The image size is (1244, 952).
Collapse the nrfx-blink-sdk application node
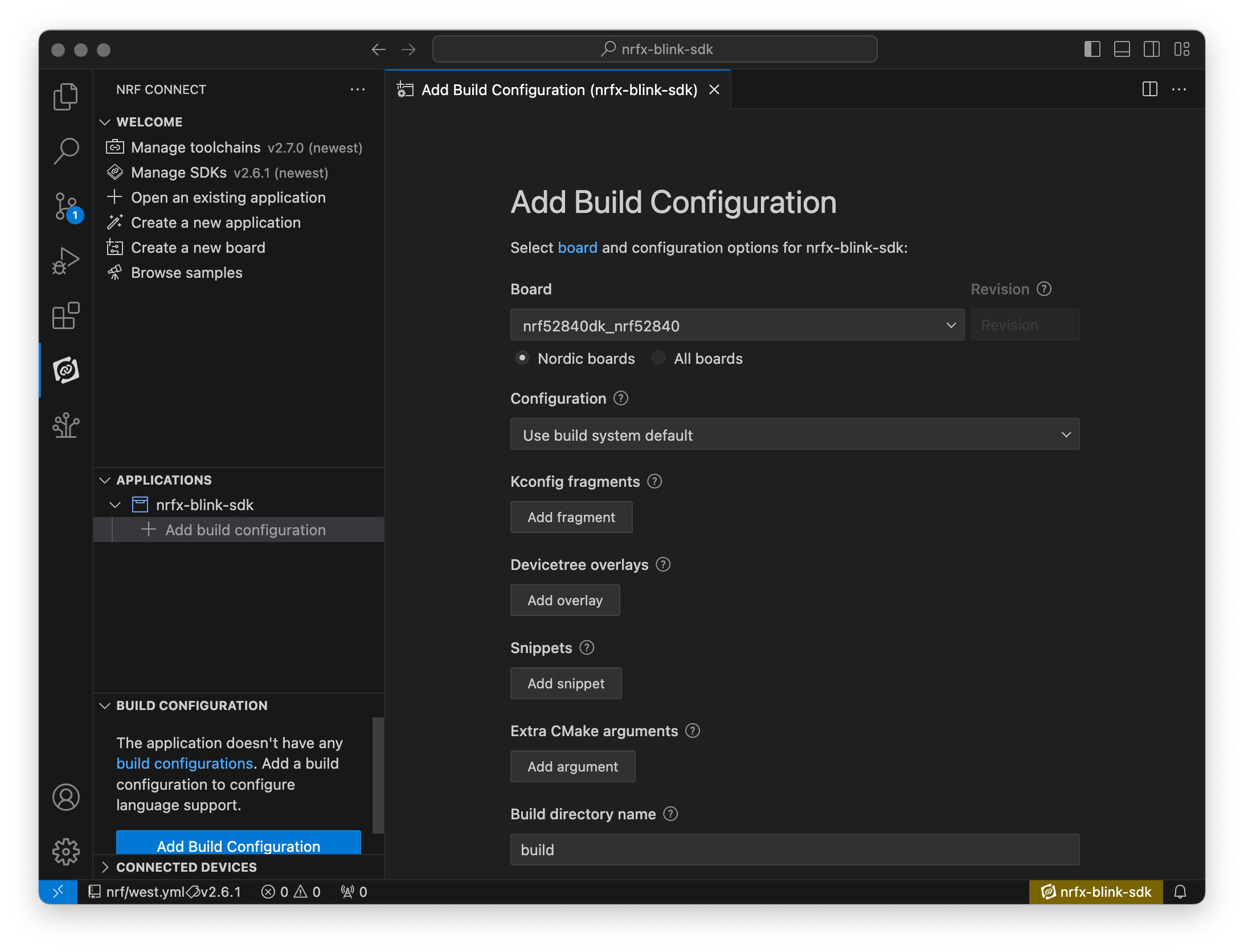115,505
